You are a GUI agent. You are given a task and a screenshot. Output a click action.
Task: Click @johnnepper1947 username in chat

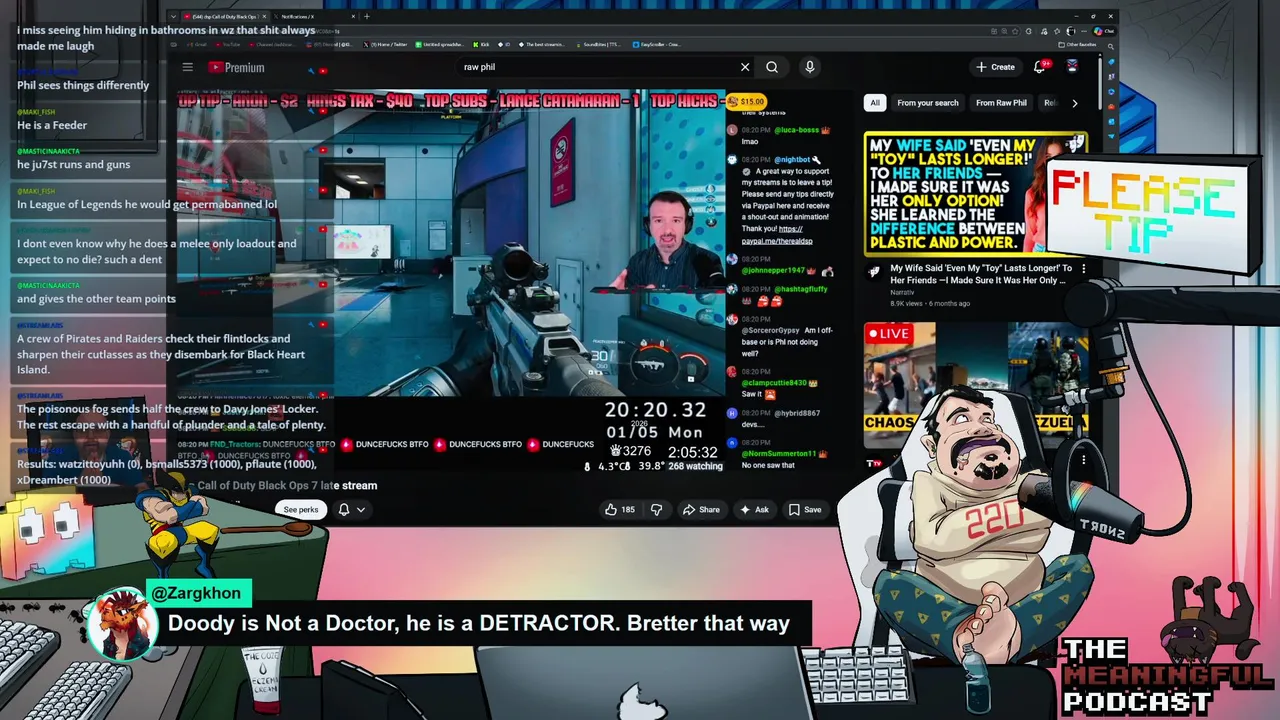tap(773, 271)
